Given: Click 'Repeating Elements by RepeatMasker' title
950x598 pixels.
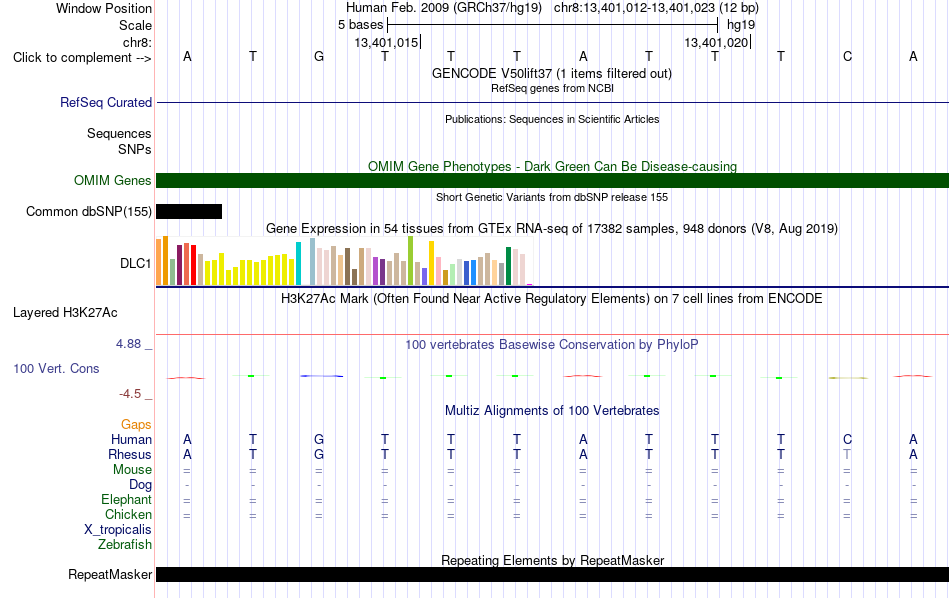Looking at the screenshot, I should (552, 560).
